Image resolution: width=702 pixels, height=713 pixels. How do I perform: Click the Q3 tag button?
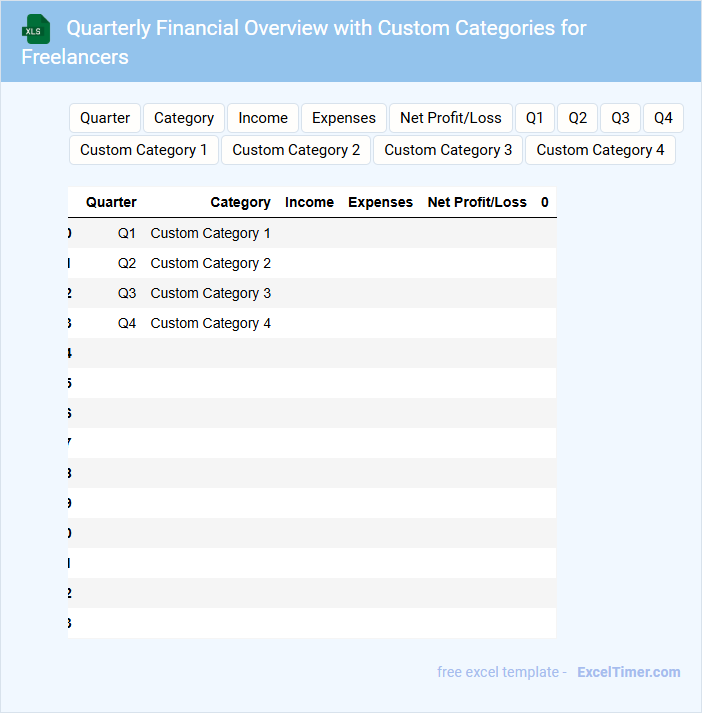pyautogui.click(x=621, y=118)
